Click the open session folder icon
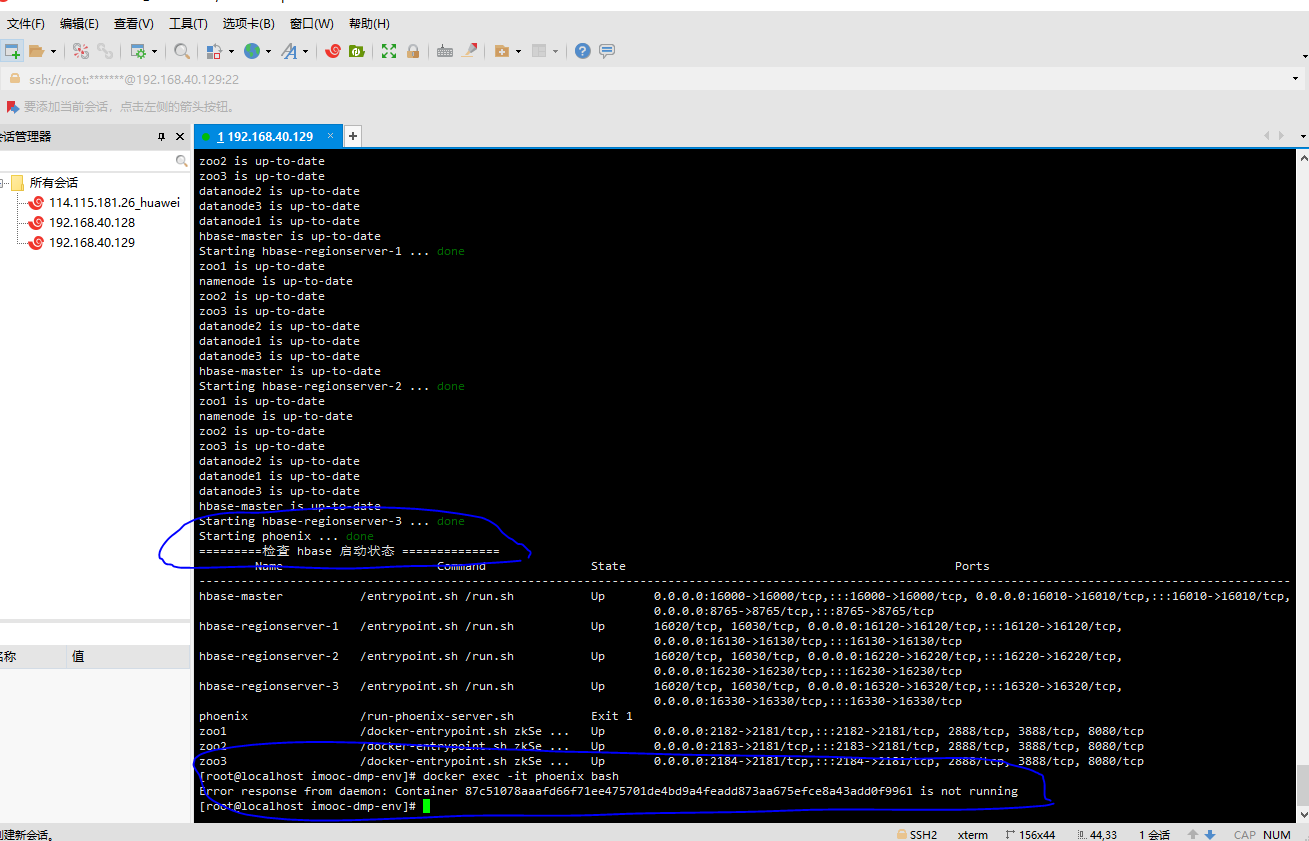The width and height of the screenshot is (1309, 841). tap(37, 51)
